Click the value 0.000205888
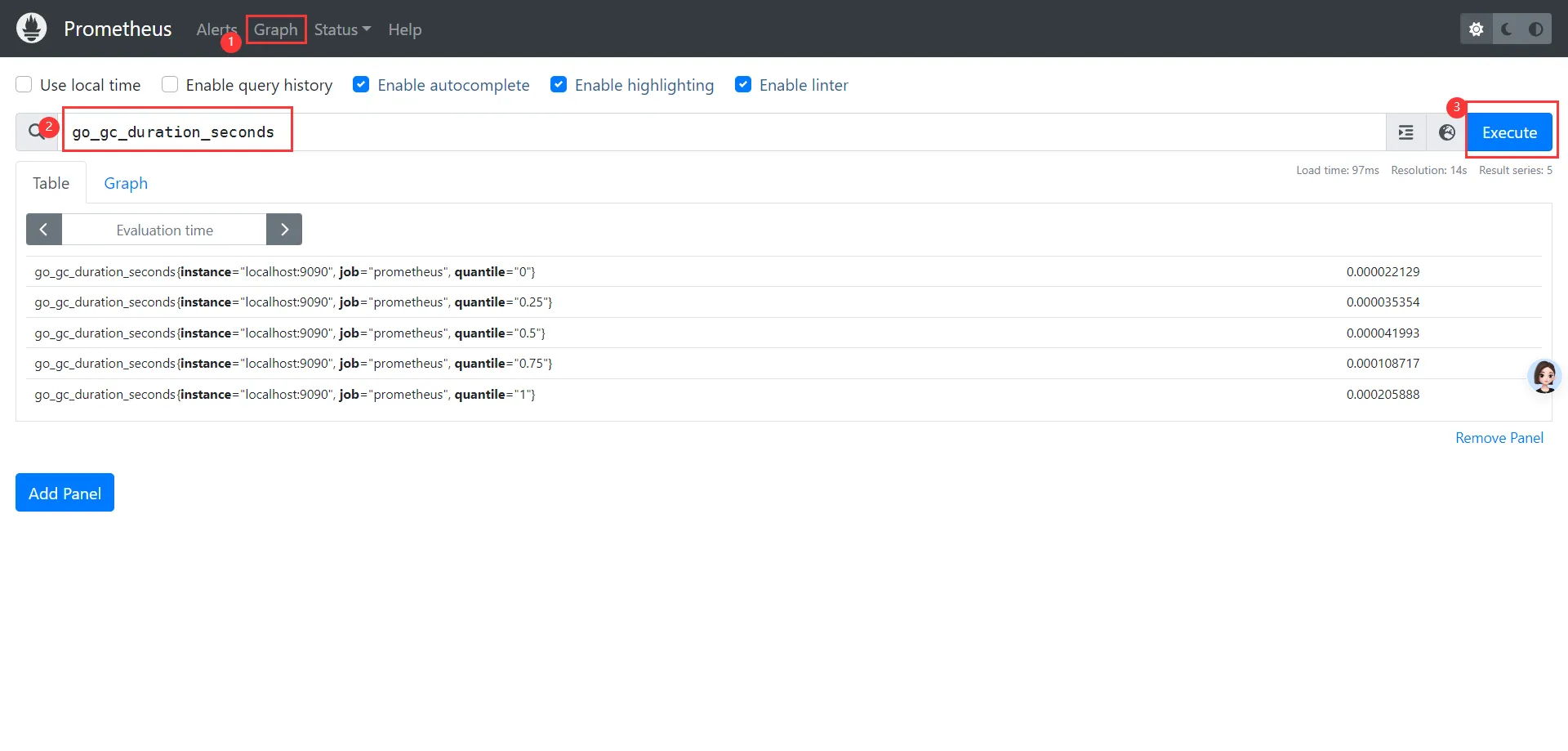 1383,395
